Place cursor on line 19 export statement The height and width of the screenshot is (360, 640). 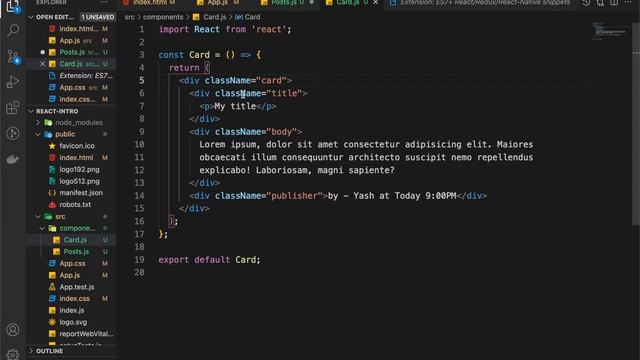click(x=209, y=260)
